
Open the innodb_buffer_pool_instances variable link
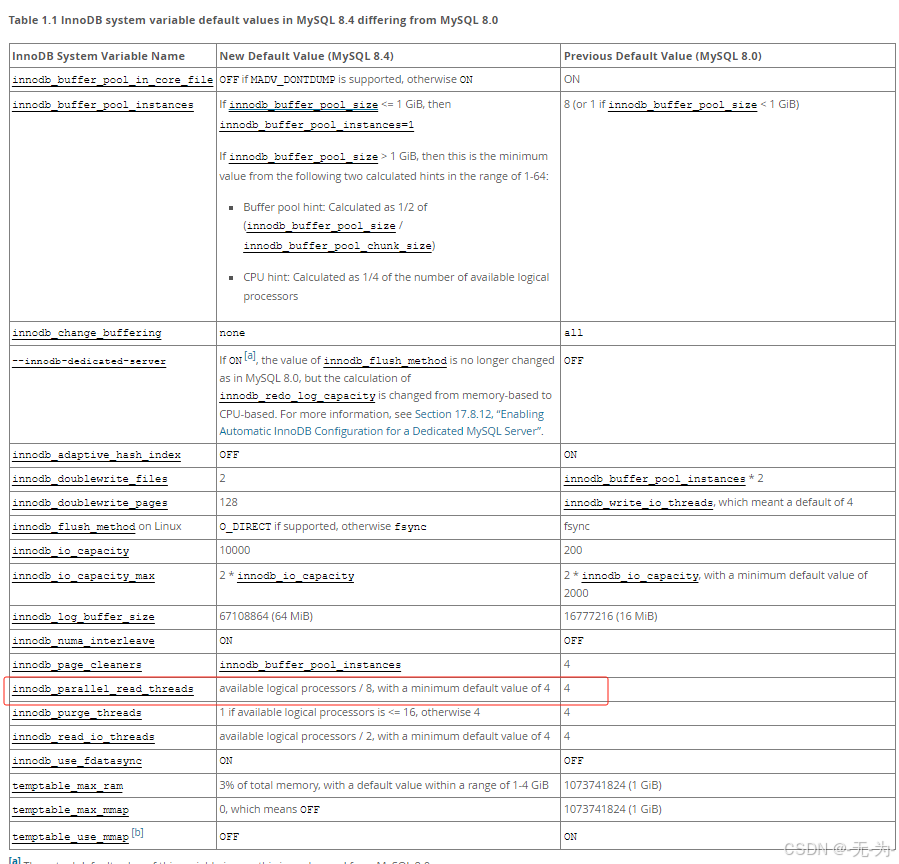coord(106,104)
